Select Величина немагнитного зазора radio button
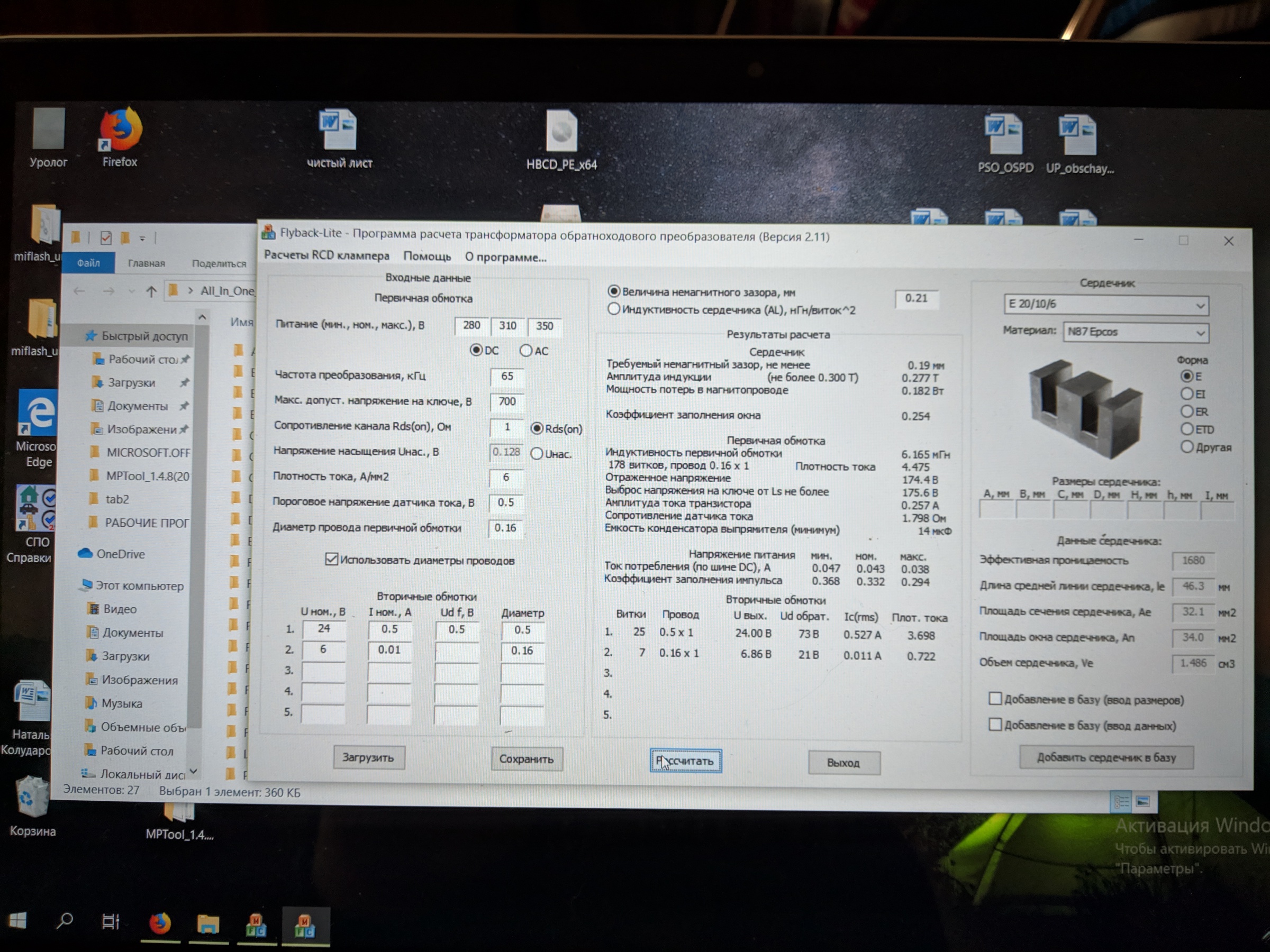The image size is (1270, 952). pos(614,291)
